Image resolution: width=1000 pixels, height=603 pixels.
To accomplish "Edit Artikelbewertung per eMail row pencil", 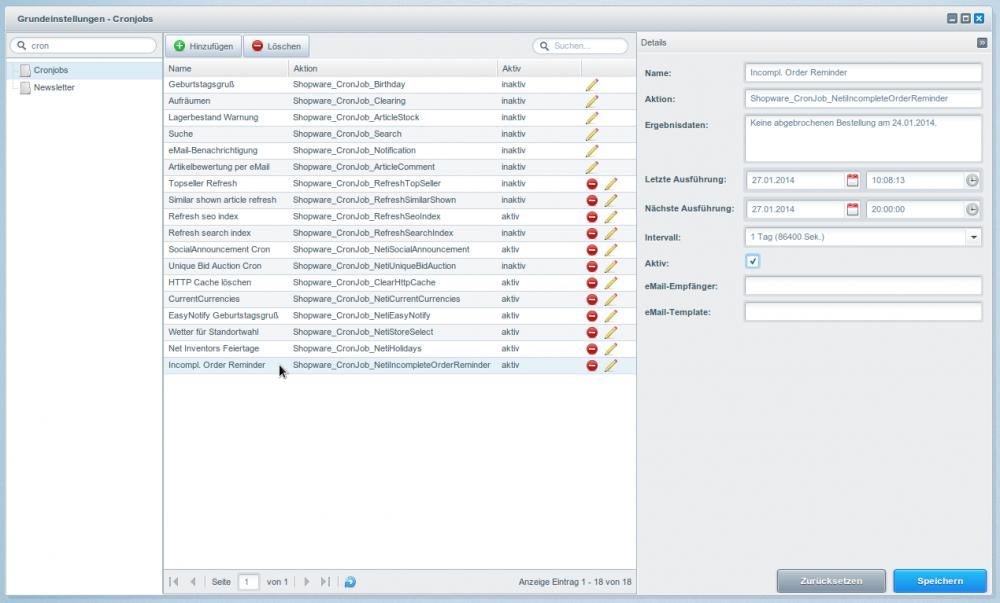I will [x=592, y=168].
